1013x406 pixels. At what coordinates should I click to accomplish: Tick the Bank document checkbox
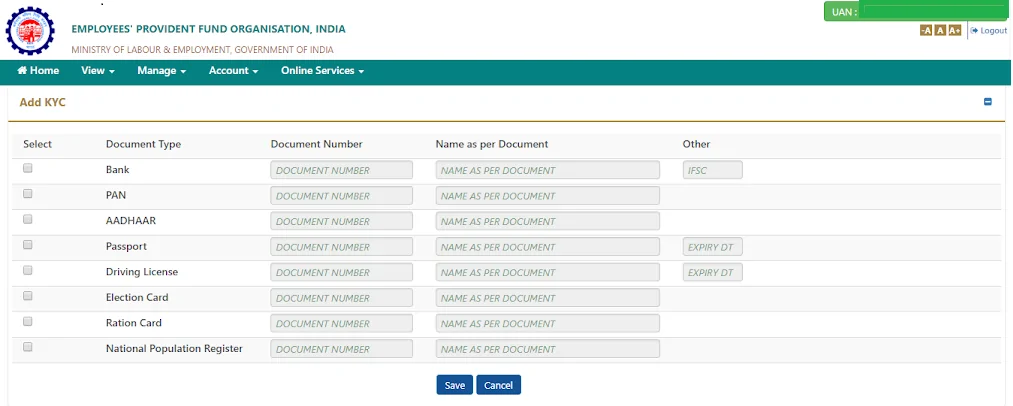(28, 168)
